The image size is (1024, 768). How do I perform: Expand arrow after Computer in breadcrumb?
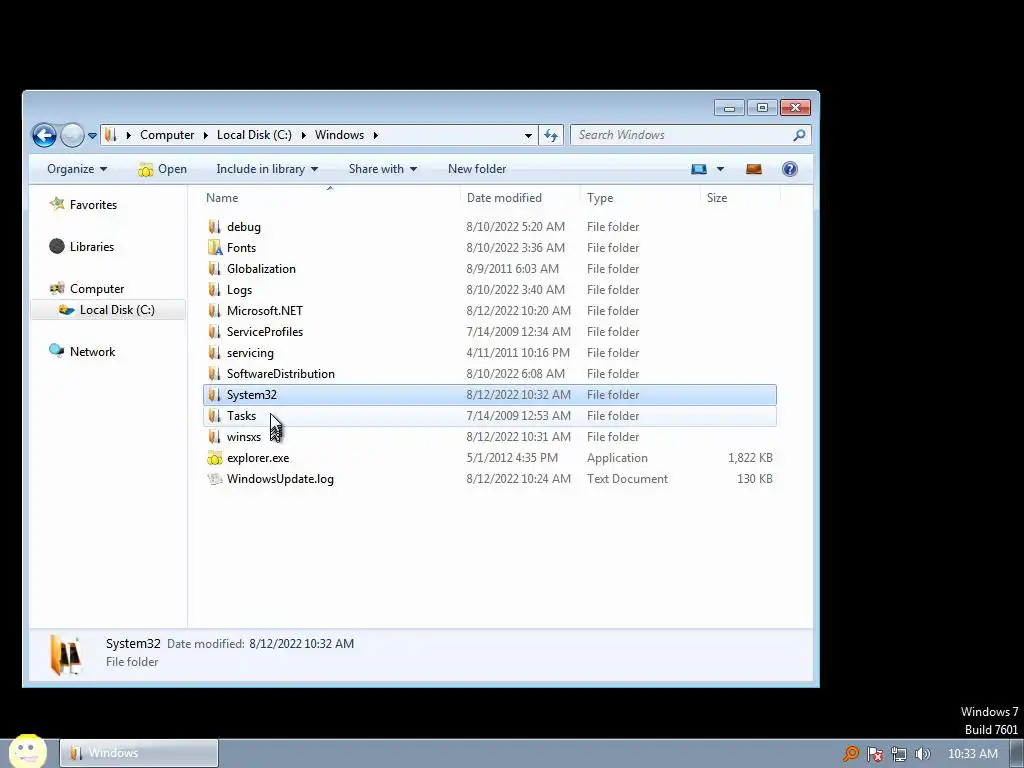[x=206, y=135]
